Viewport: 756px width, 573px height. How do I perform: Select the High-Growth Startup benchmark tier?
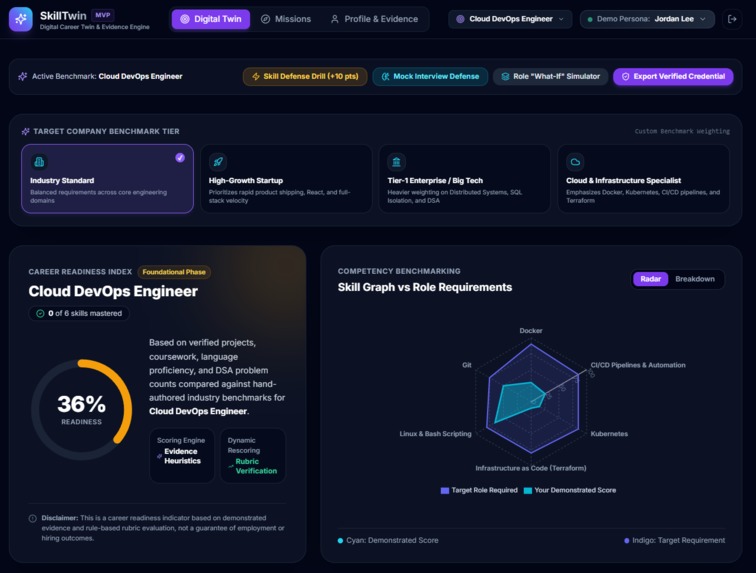pos(286,179)
